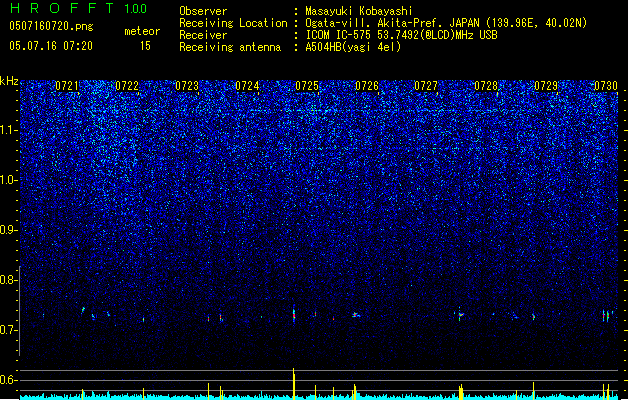The image size is (629, 400).
Task: Click the double meteor echo near 0730
Action: 606,315
